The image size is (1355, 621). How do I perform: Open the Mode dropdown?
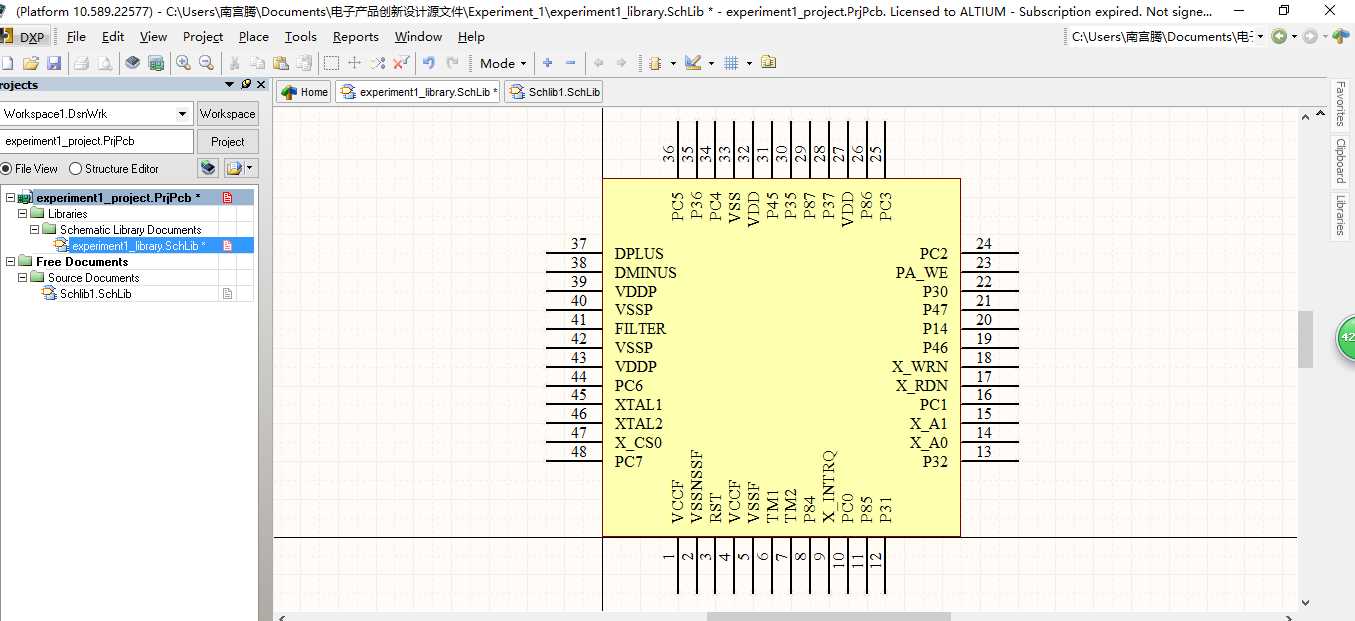503,63
